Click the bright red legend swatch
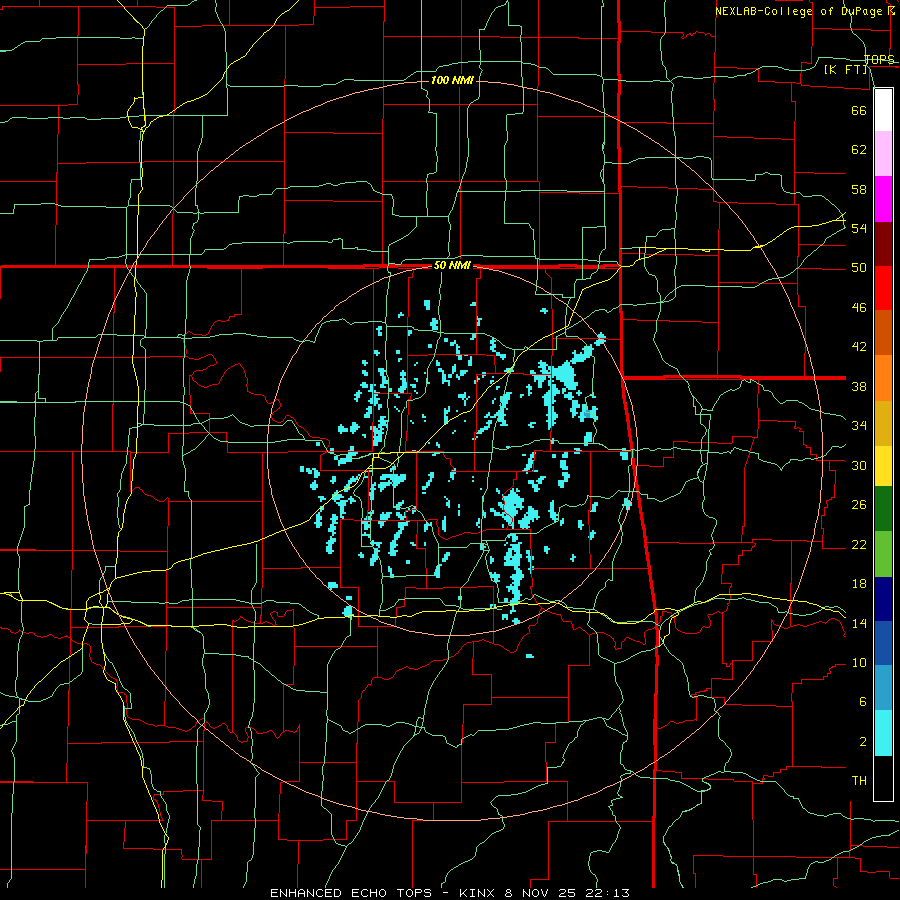Image resolution: width=900 pixels, height=900 pixels. [x=883, y=288]
